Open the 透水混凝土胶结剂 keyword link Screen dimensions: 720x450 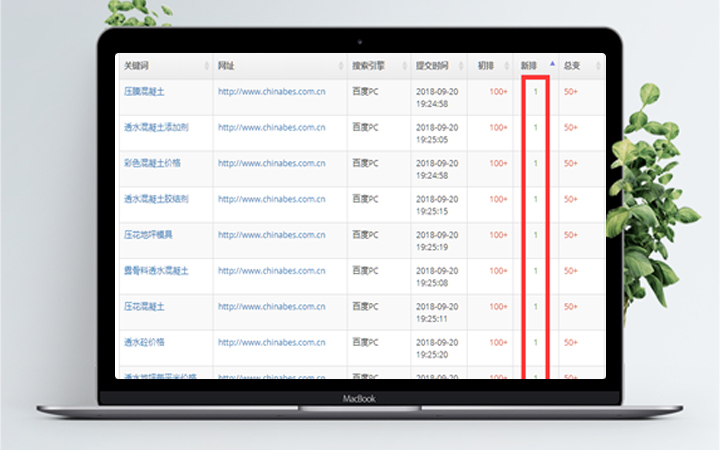click(156, 199)
